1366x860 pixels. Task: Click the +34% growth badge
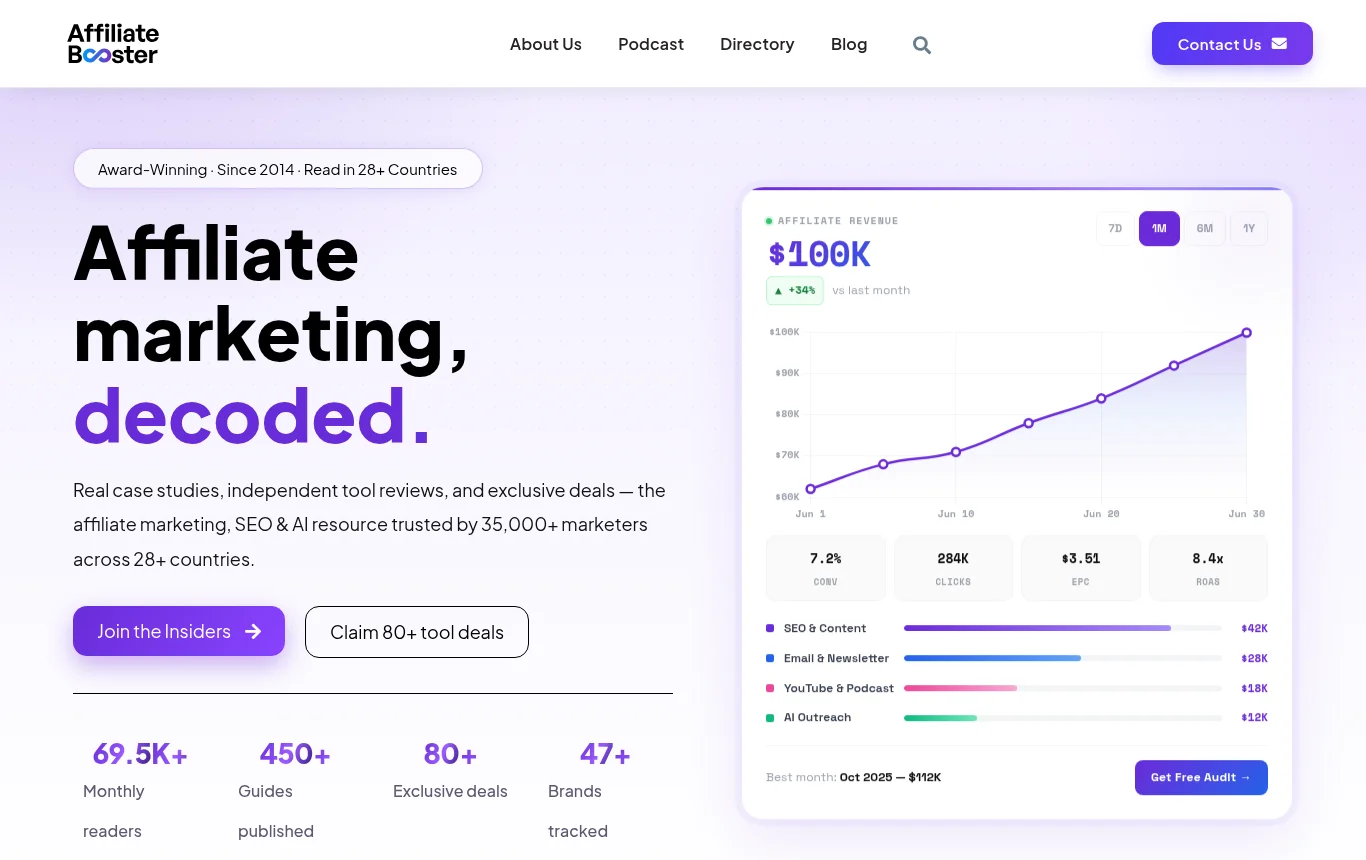point(795,290)
